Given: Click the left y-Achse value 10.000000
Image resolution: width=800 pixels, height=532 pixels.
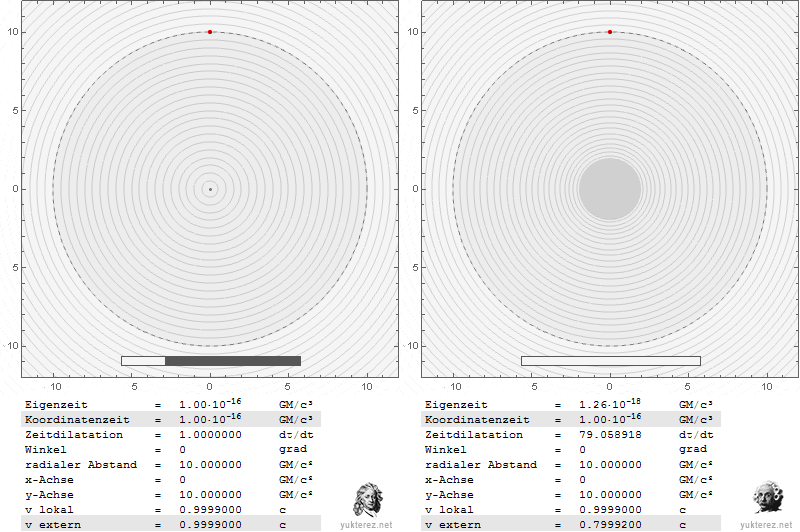Looking at the screenshot, I should point(212,495).
